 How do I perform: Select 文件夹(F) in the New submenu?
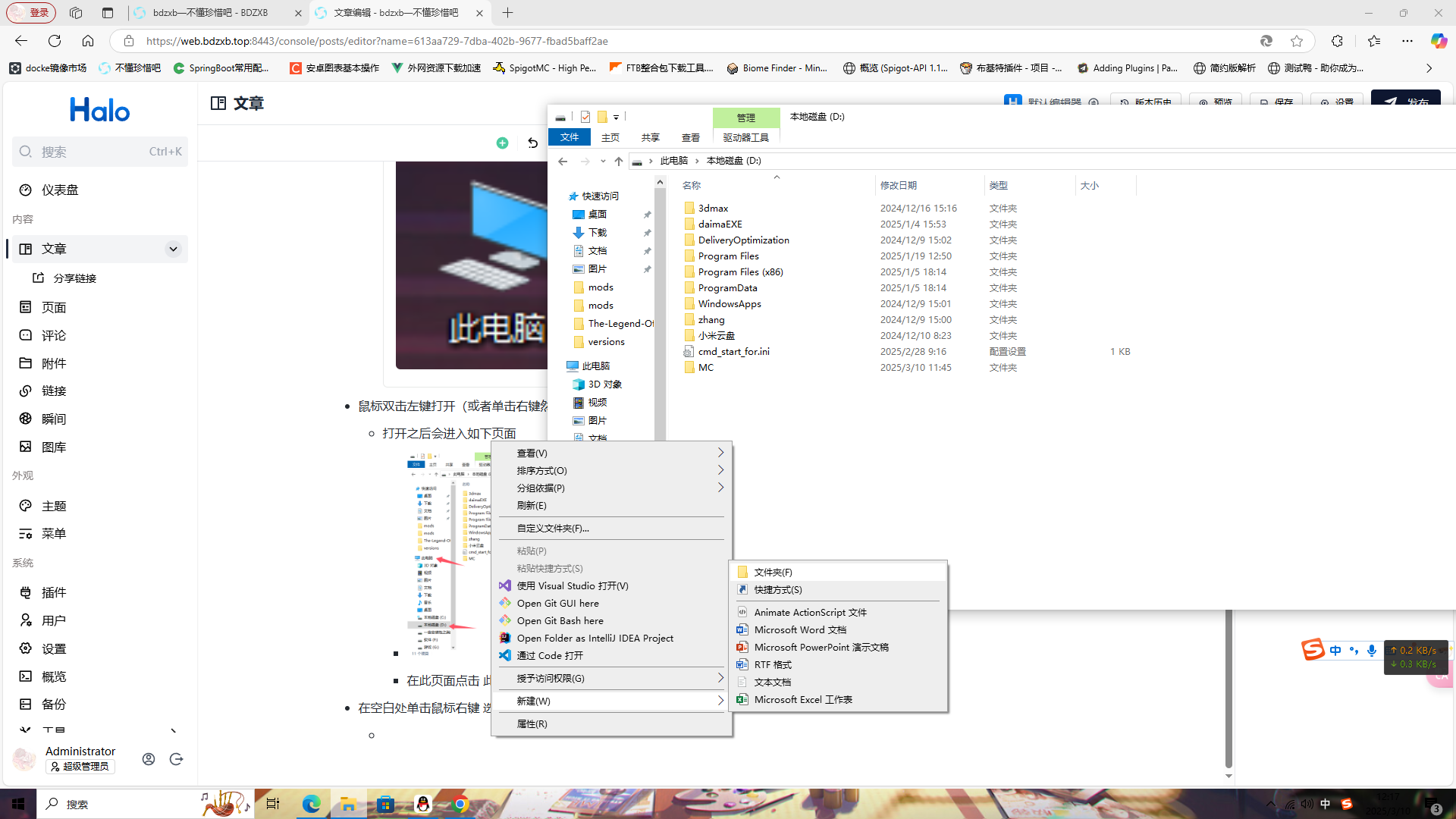tap(773, 572)
